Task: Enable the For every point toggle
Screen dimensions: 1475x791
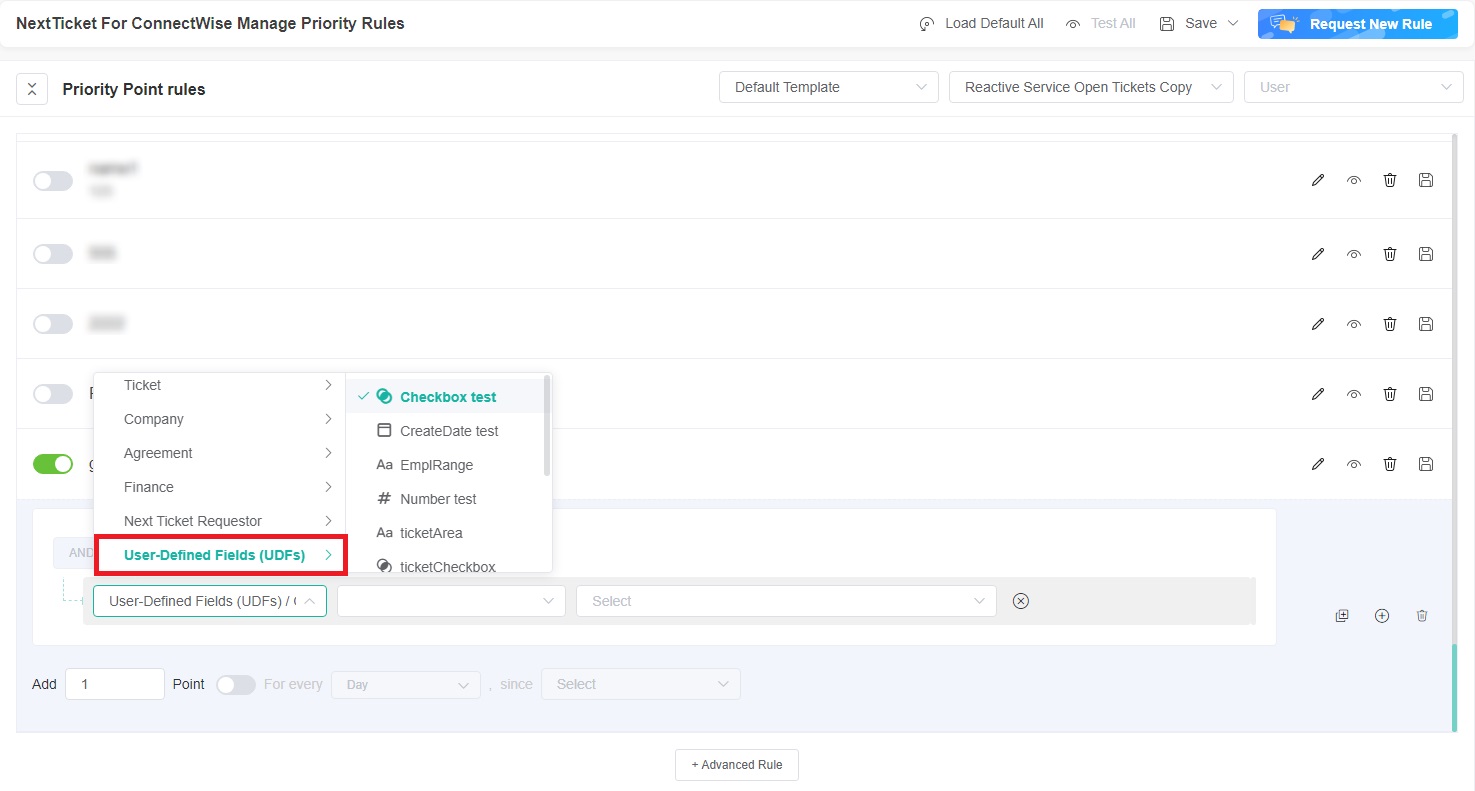Action: click(236, 684)
